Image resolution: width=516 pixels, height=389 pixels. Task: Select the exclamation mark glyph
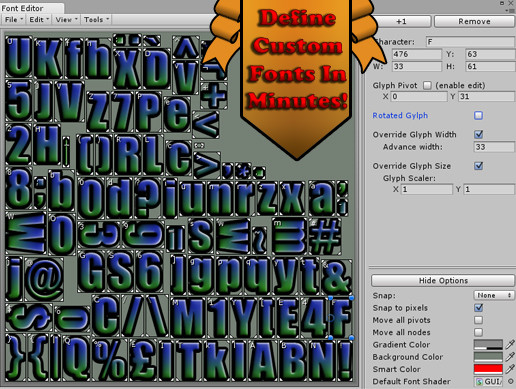tap(346, 360)
